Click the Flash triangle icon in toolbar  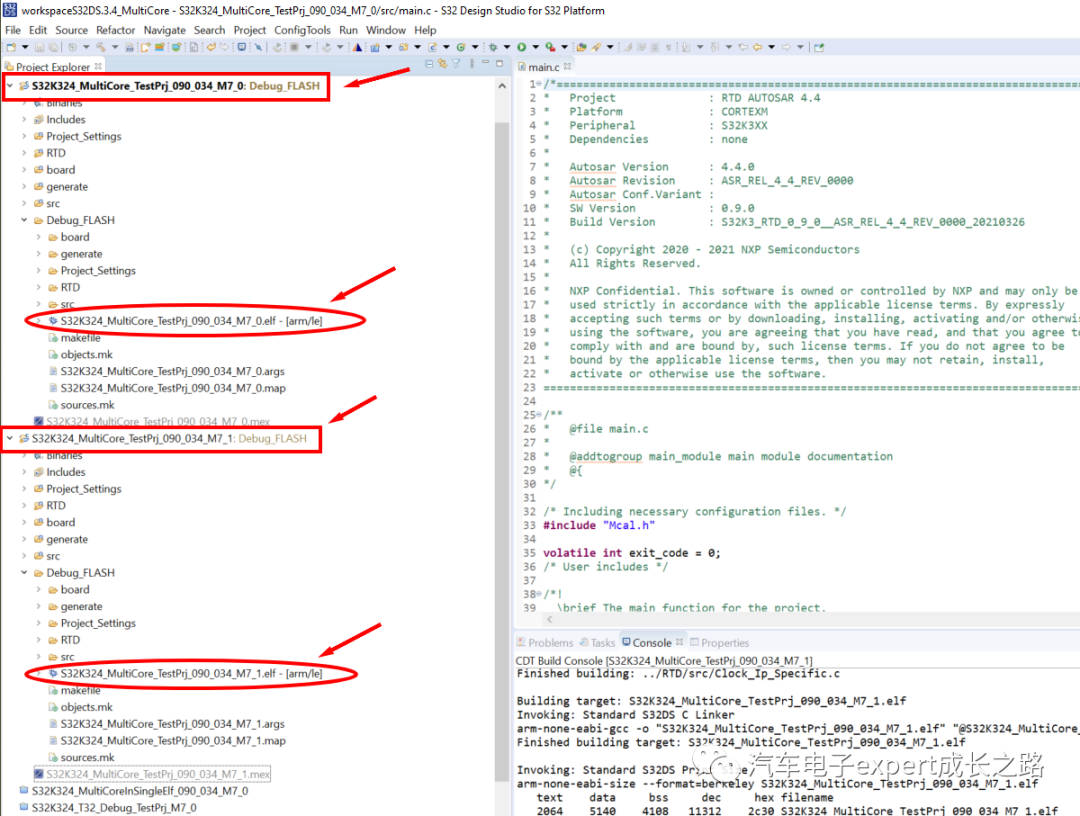pos(357,48)
